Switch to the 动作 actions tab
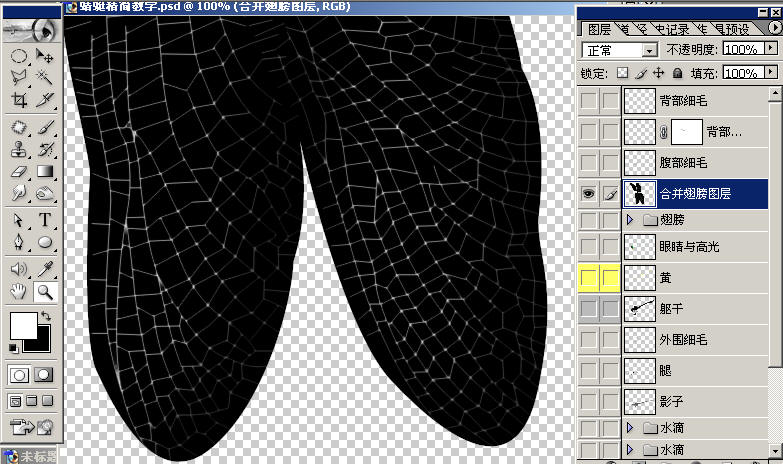The width and height of the screenshot is (783, 464). click(x=702, y=29)
